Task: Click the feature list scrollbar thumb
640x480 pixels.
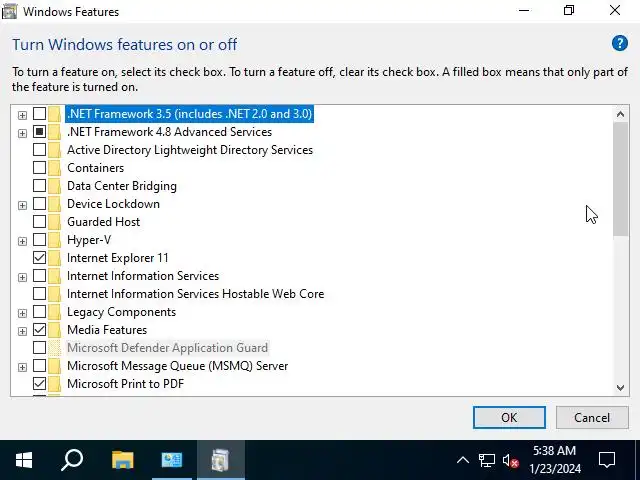Action: coord(620,179)
